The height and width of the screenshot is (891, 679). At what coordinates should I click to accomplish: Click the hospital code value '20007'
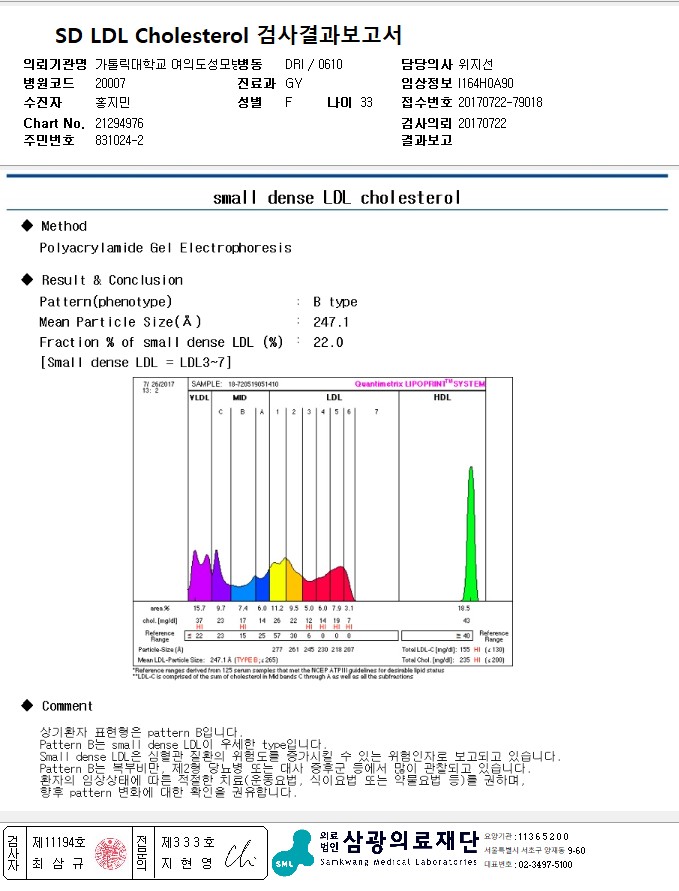tap(110, 83)
